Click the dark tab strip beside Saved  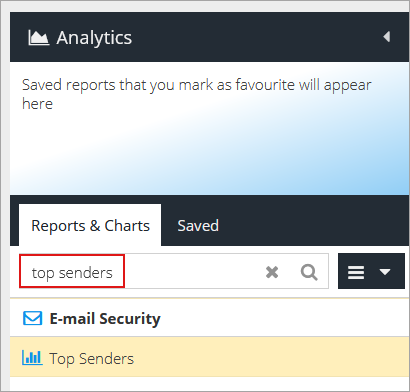coord(313,225)
